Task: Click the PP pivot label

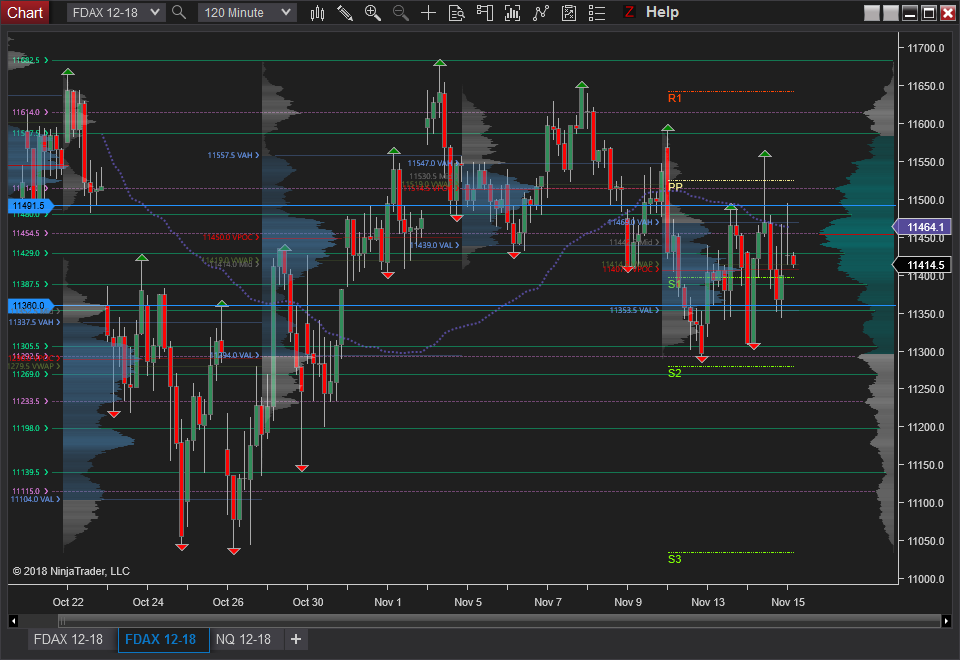Action: click(675, 187)
